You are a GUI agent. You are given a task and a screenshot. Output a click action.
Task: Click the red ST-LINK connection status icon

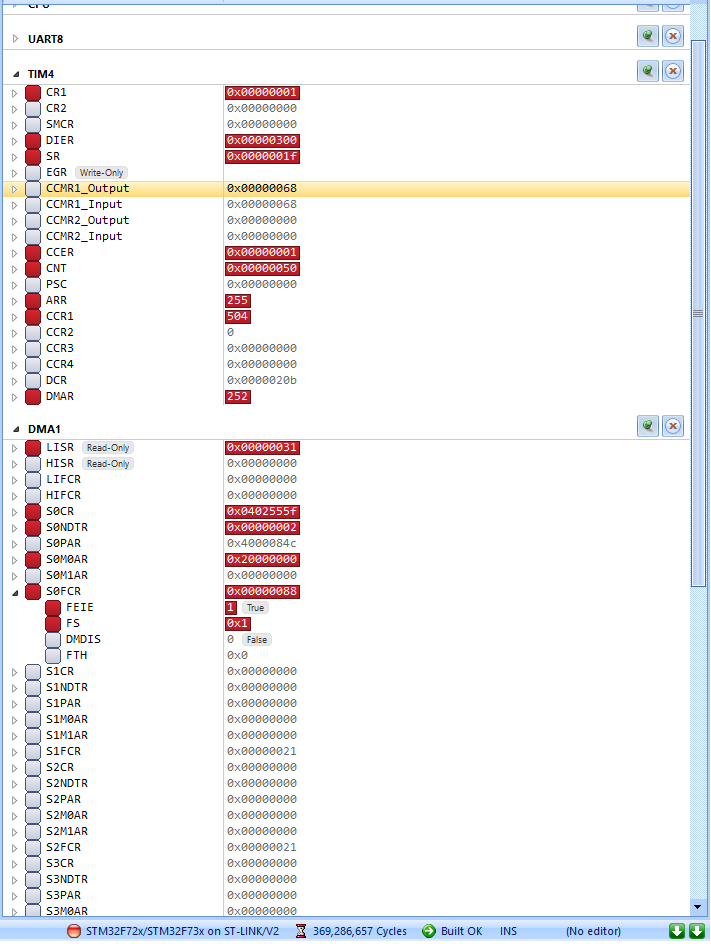(x=73, y=931)
